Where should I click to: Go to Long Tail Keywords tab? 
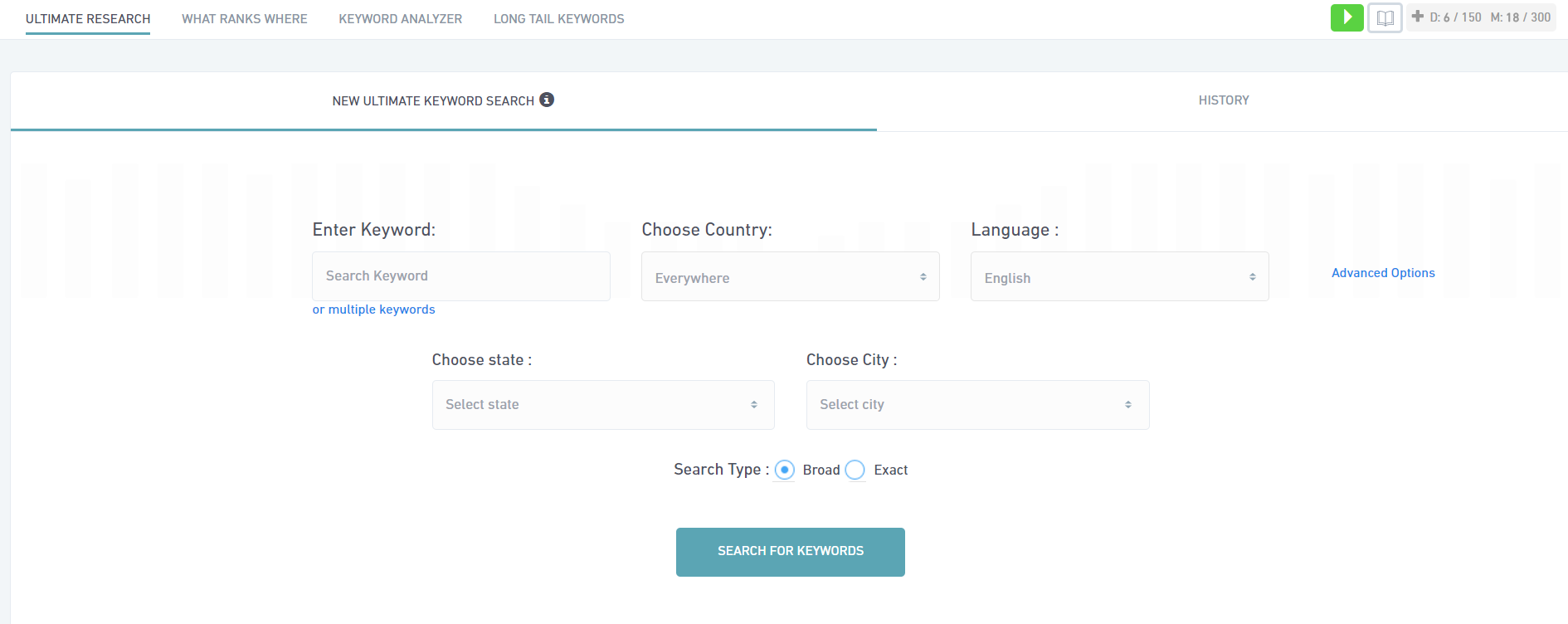558,18
